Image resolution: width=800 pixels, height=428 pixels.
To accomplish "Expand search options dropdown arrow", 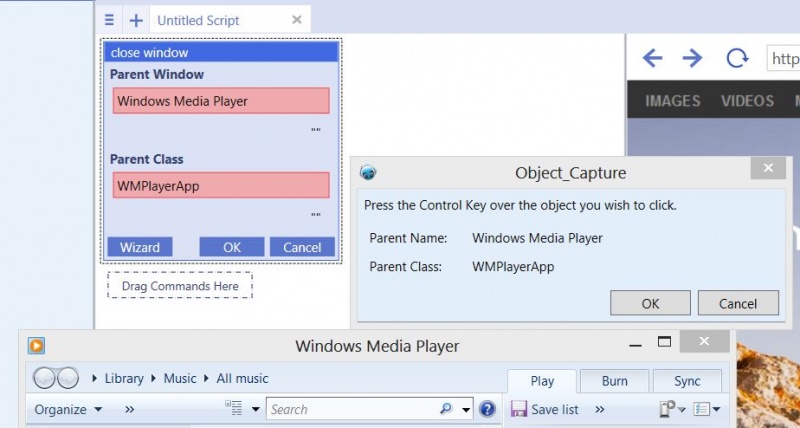I will 466,410.
